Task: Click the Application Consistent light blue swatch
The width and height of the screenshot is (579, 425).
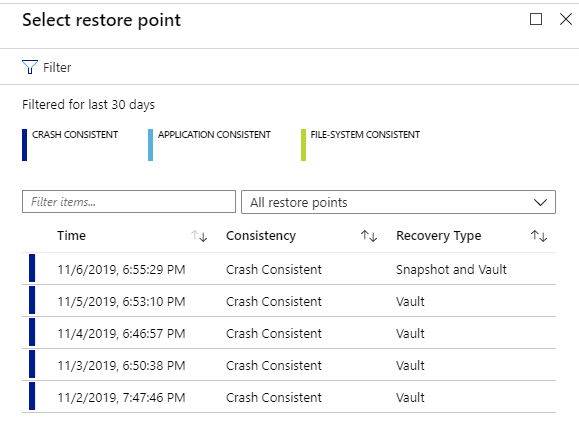Action: point(150,145)
